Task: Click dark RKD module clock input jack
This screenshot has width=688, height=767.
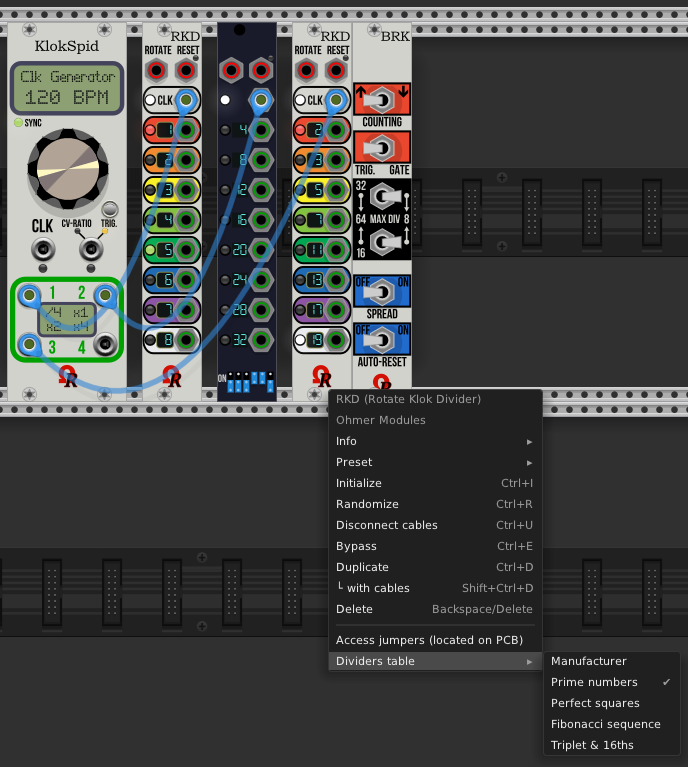Action: tap(261, 100)
